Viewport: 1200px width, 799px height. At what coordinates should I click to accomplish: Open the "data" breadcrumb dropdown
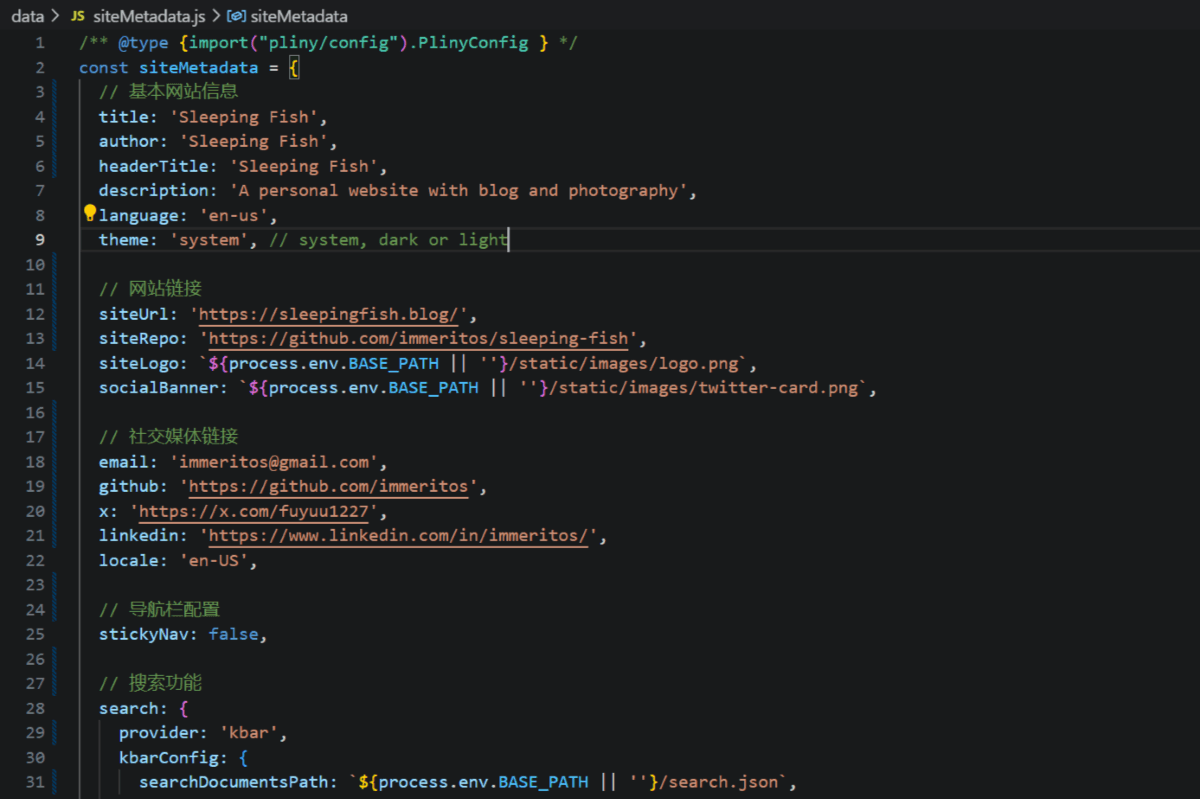27,16
